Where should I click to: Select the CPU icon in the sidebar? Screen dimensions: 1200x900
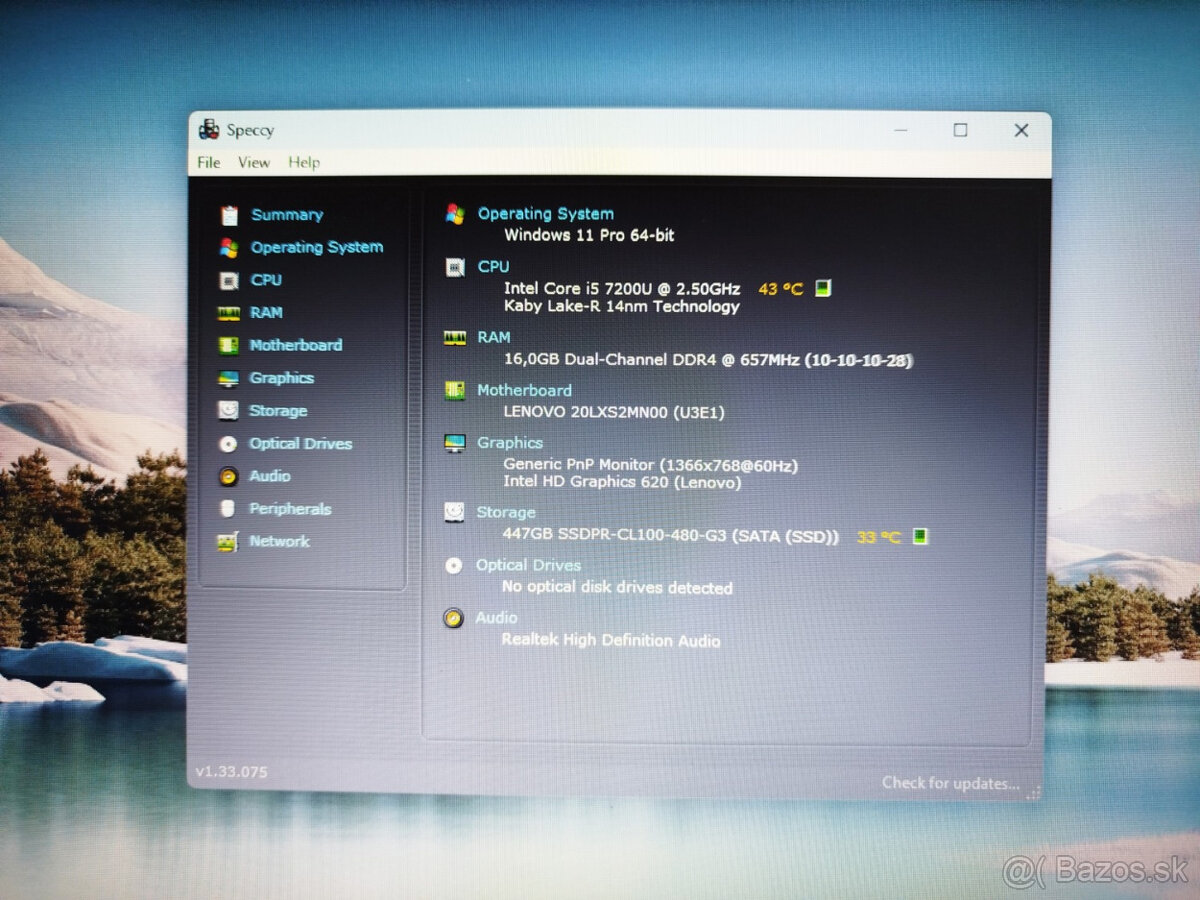(x=231, y=280)
